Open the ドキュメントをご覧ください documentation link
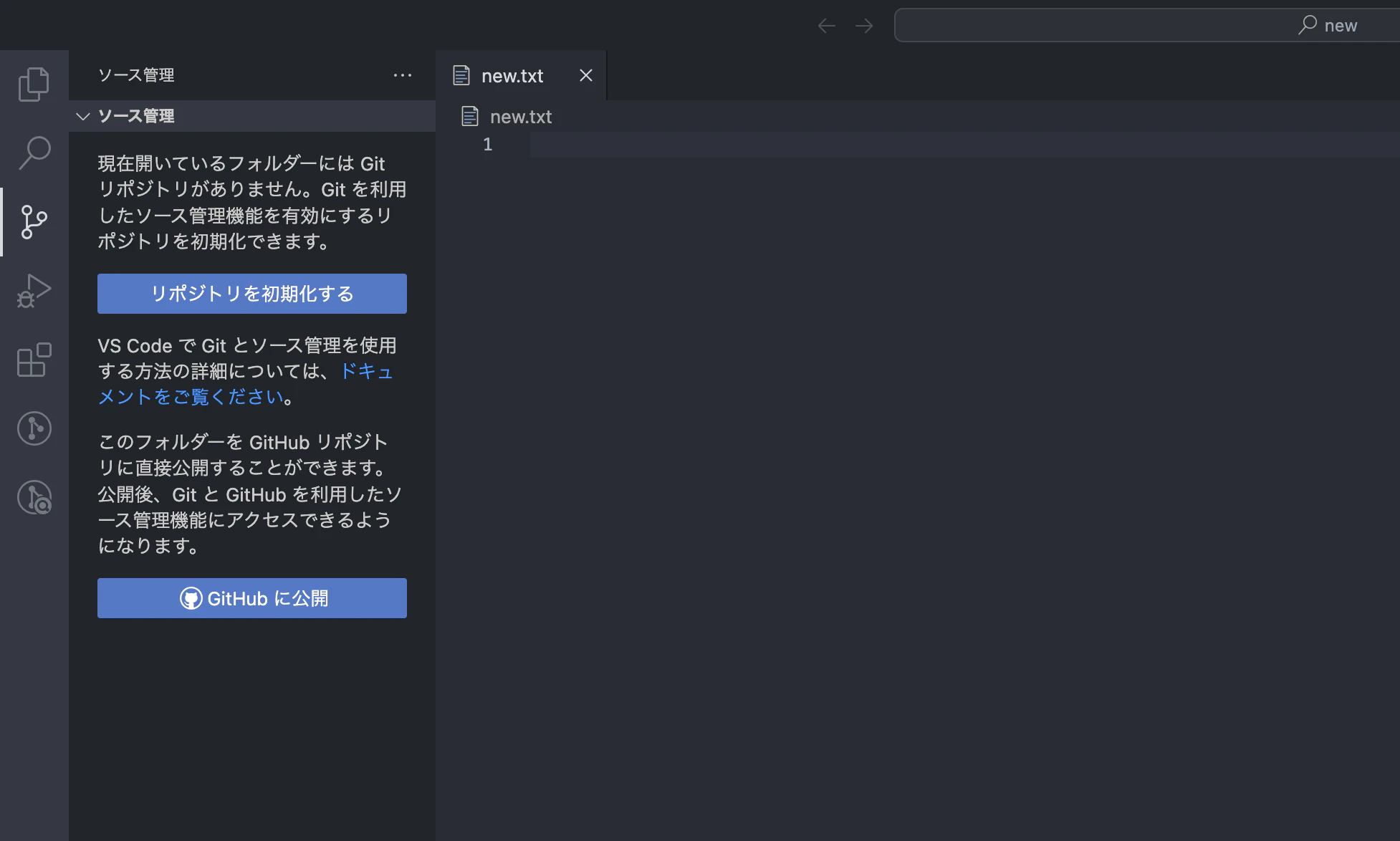This screenshot has height=841, width=1400. pyautogui.click(x=245, y=384)
